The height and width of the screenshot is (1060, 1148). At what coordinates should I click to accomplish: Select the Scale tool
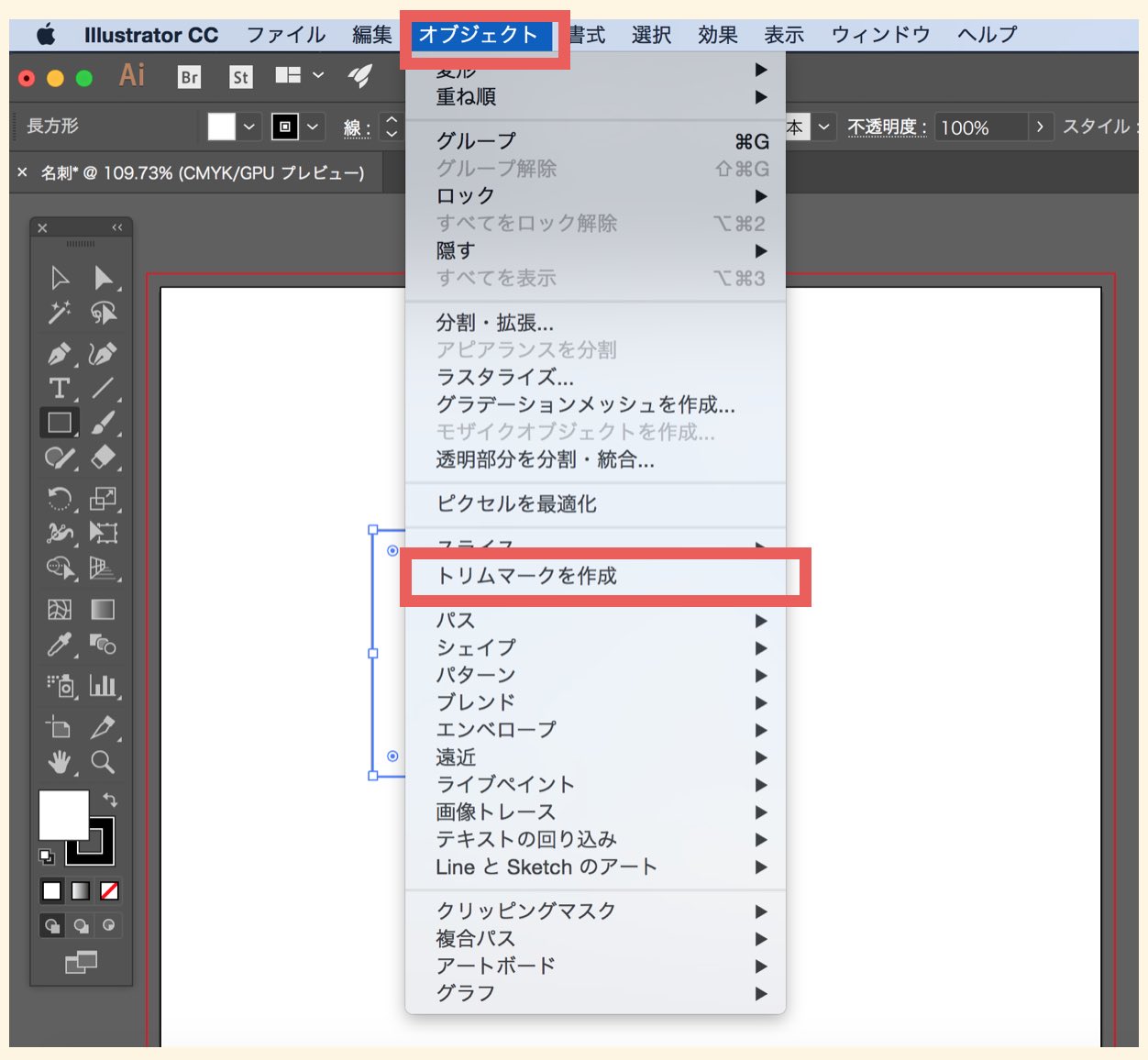103,499
